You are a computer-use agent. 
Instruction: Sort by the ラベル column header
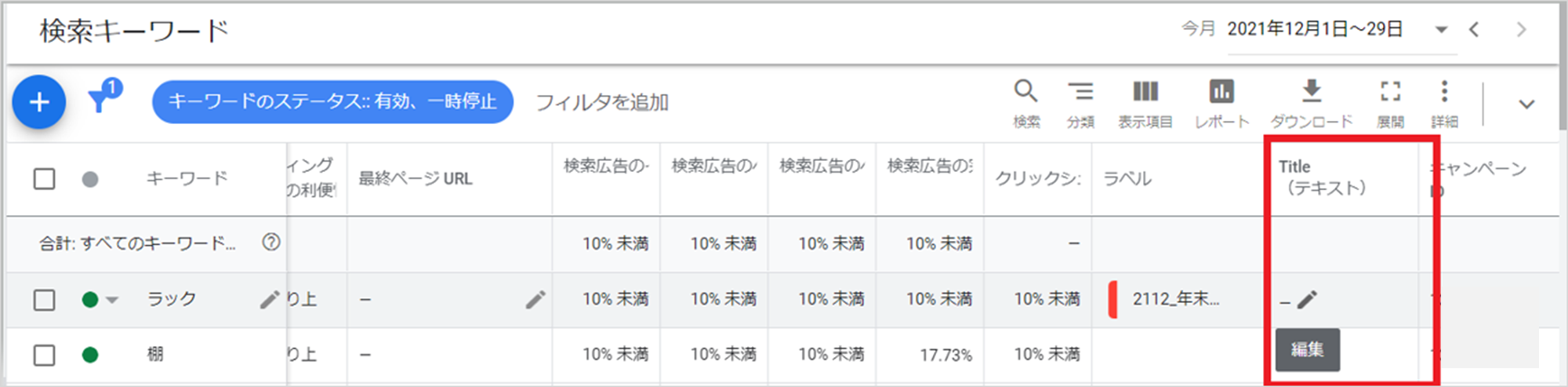click(1127, 179)
